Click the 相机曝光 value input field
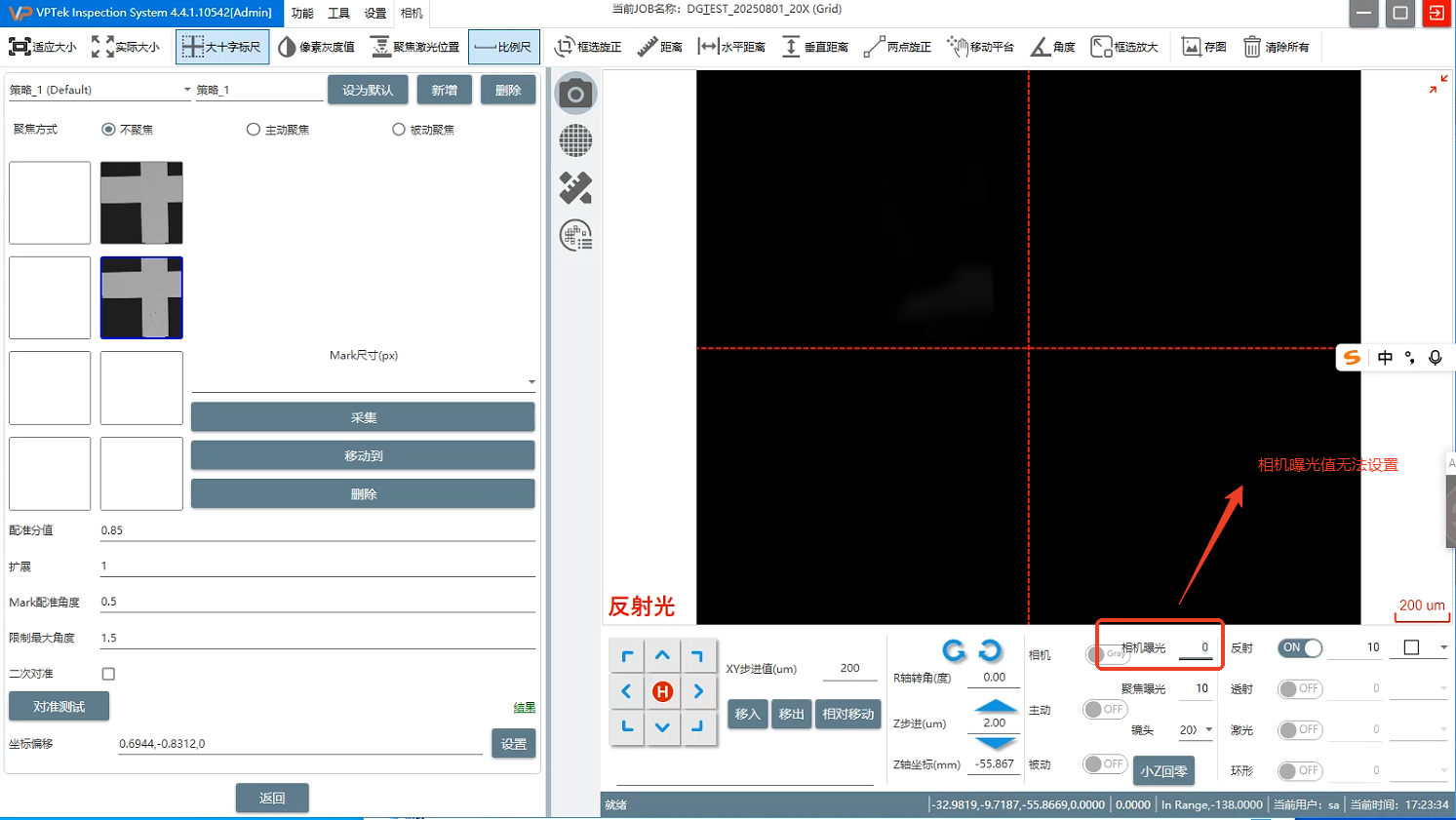 click(1196, 648)
